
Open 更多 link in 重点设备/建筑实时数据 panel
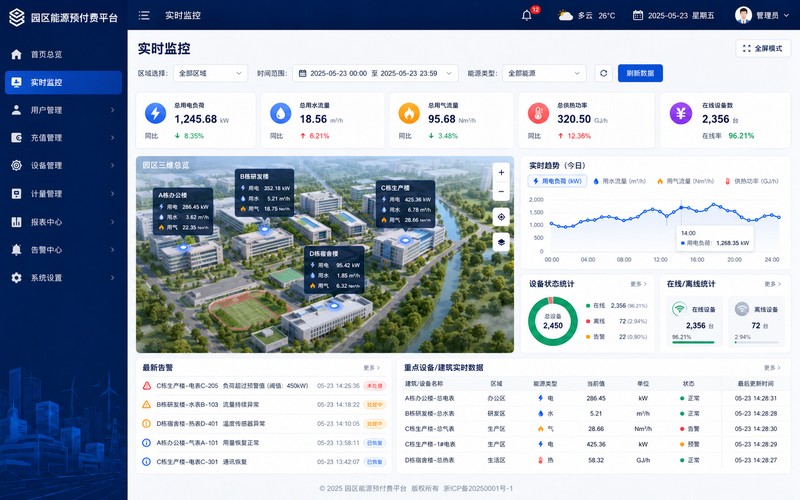click(x=772, y=368)
